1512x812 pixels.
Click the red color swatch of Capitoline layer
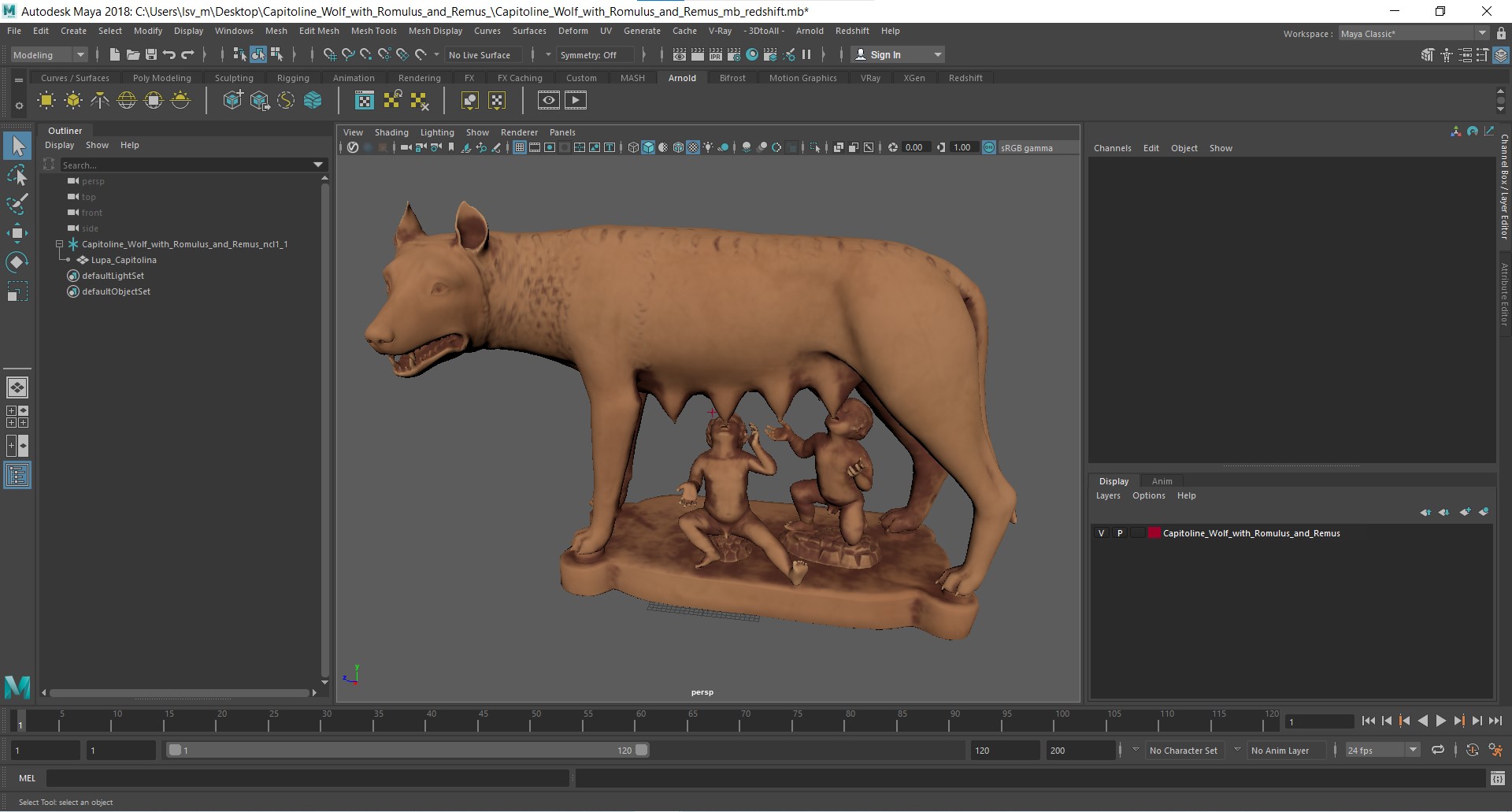coord(1154,533)
